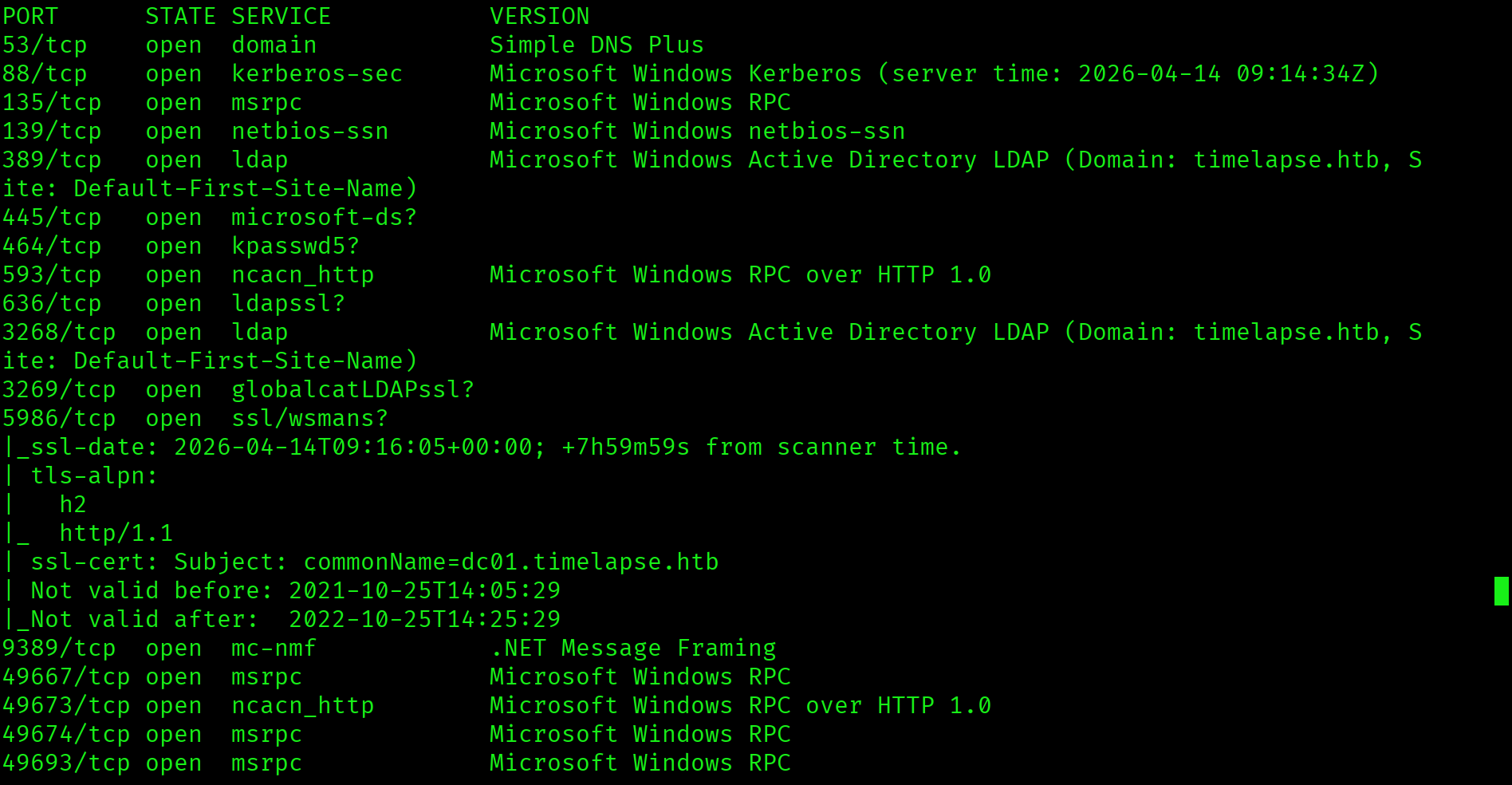The image size is (1512, 785).
Task: Click the VERSION column header
Action: 539,16
